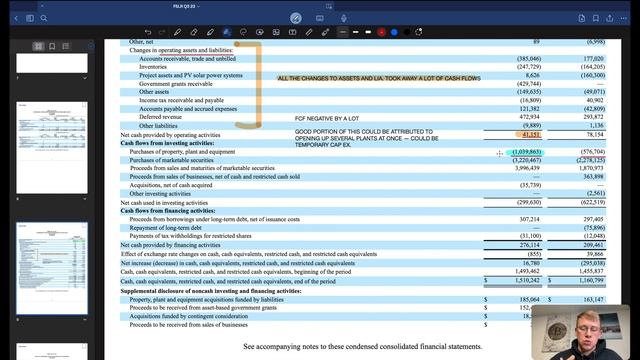
Task: Choose the thinnest stroke width
Action: pyautogui.click(x=343, y=32)
